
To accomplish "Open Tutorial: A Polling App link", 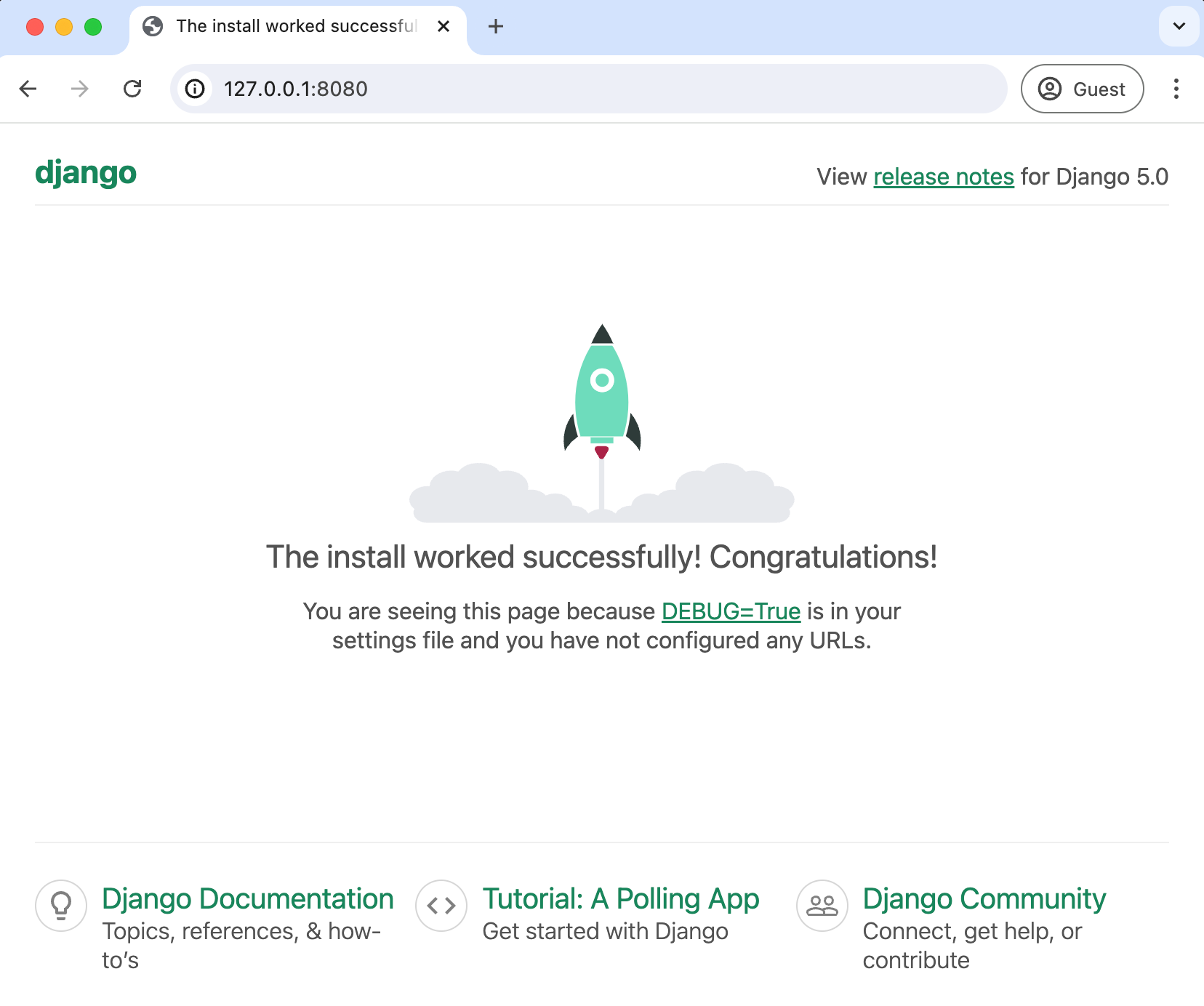I will 621,899.
